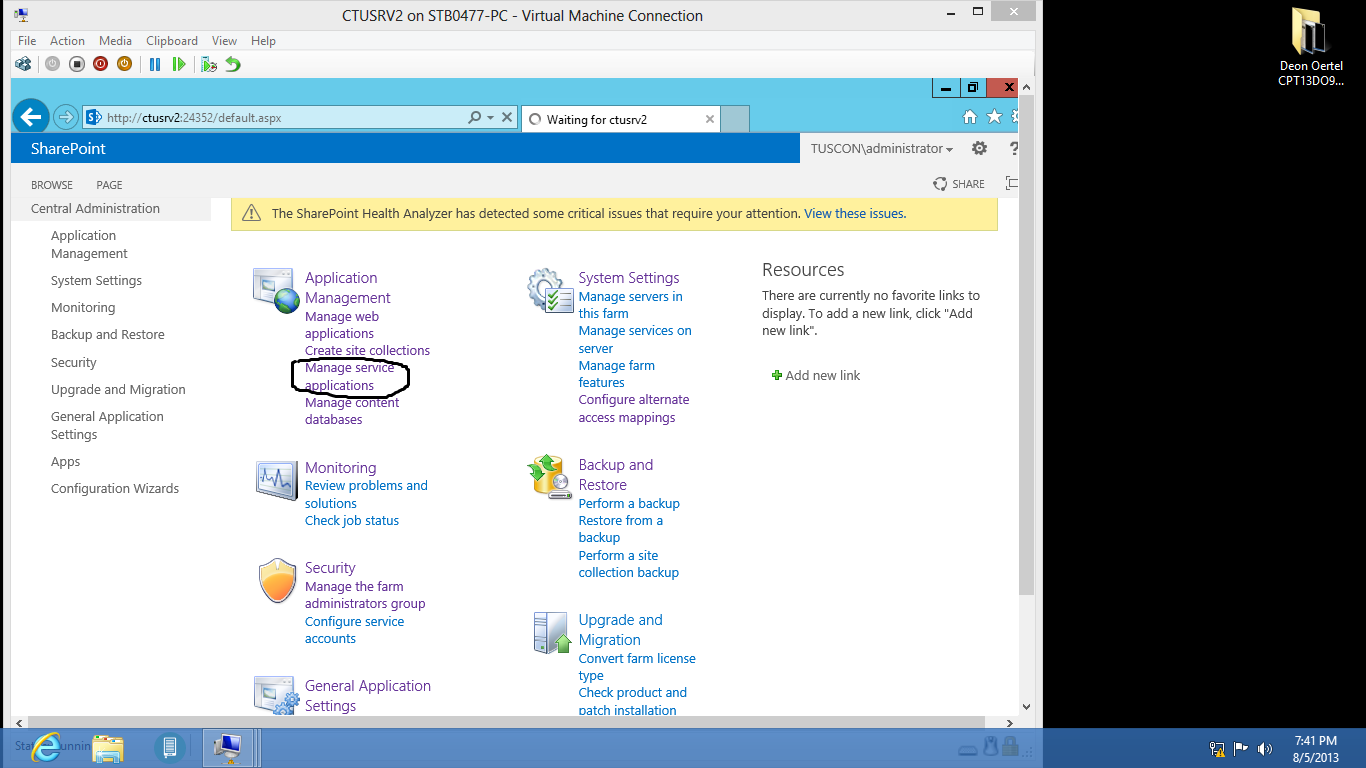Go back with the browser back arrow
This screenshot has width=1366, height=768.
pyautogui.click(x=31, y=117)
